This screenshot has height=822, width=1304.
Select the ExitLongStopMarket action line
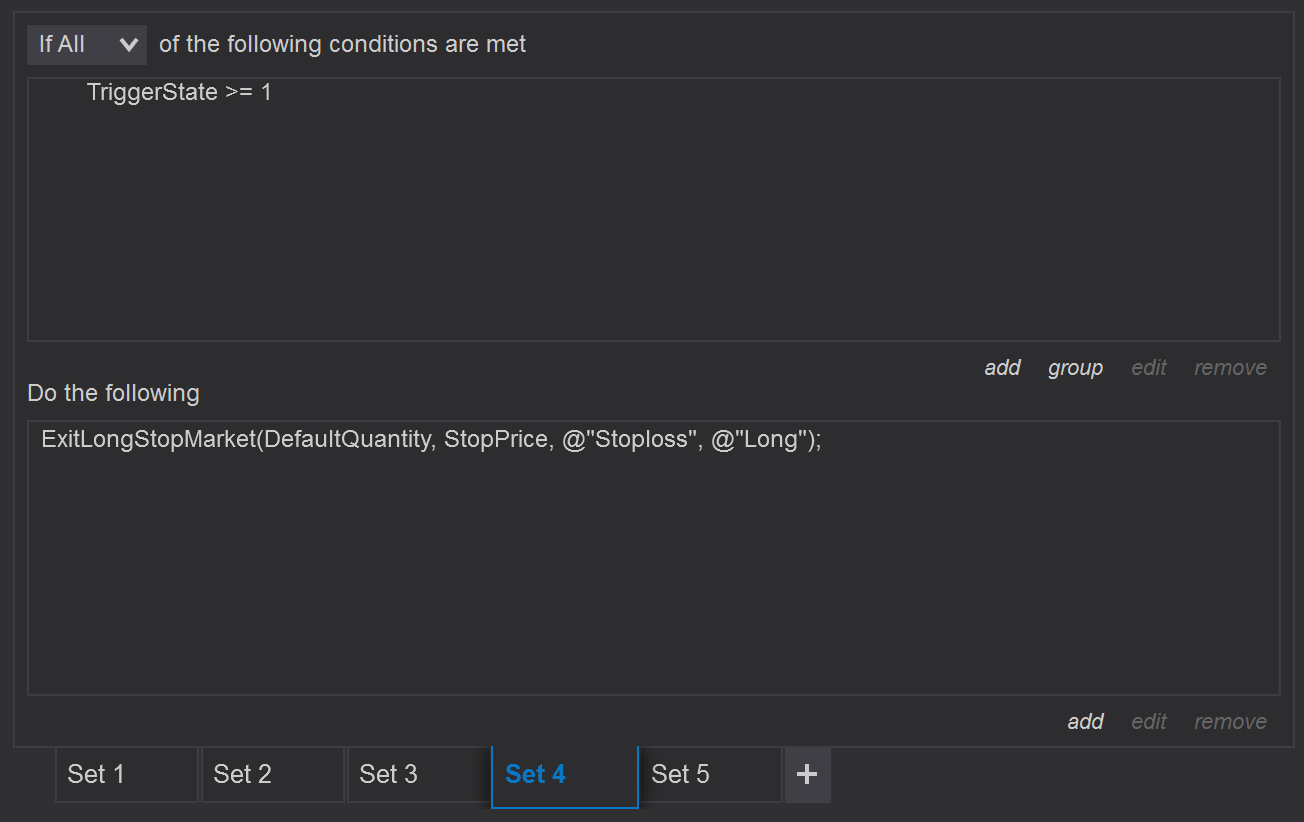(x=431, y=440)
